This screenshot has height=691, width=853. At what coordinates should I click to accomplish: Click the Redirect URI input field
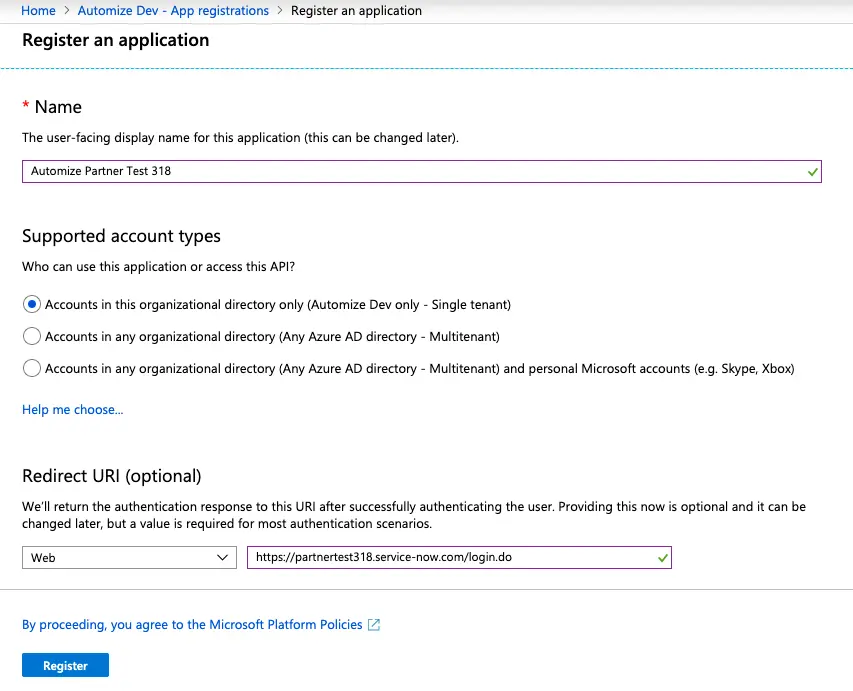tap(450, 557)
